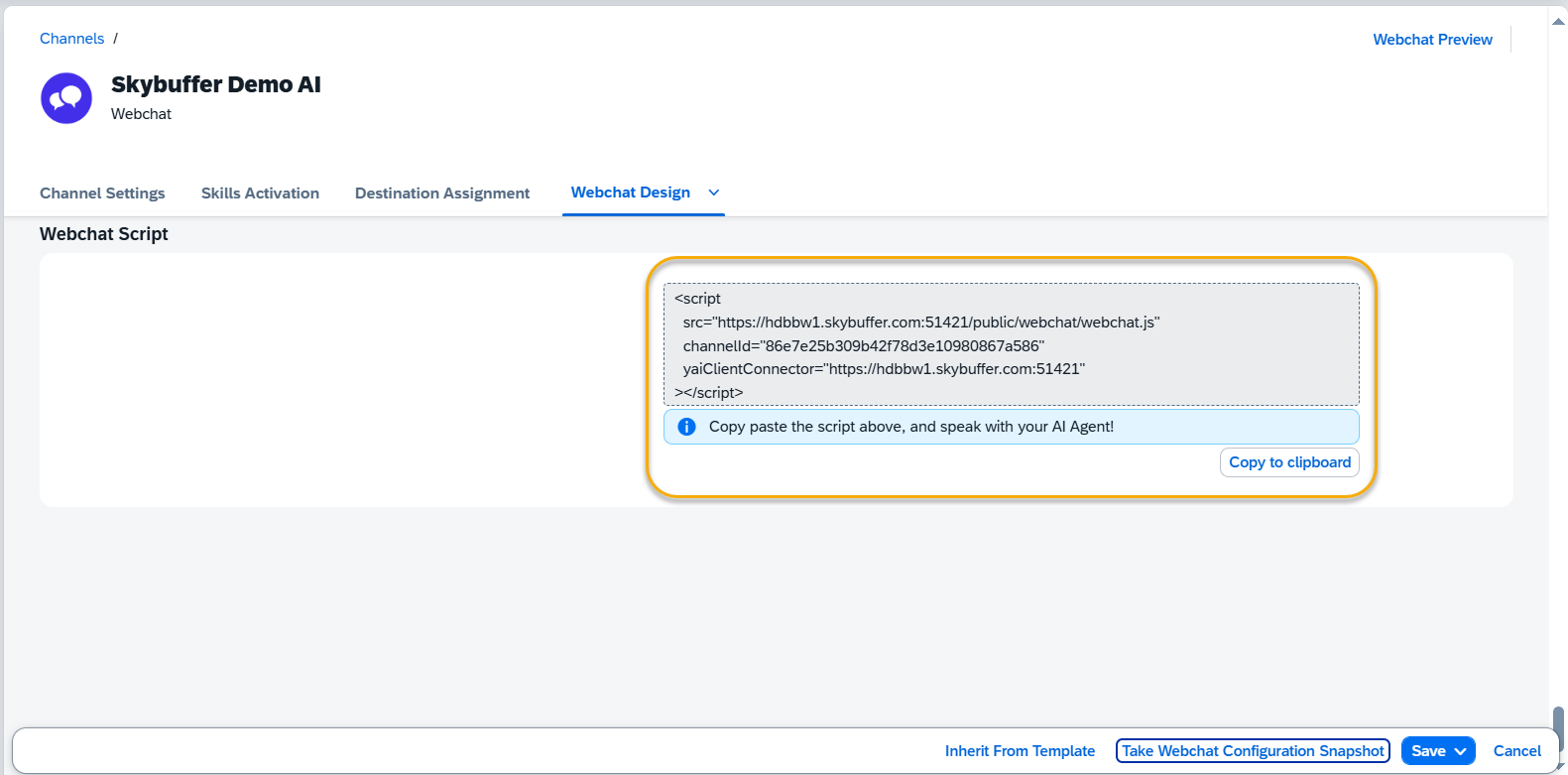This screenshot has width=1568, height=775.
Task: Copy the webchat script to clipboard
Action: 1289,462
